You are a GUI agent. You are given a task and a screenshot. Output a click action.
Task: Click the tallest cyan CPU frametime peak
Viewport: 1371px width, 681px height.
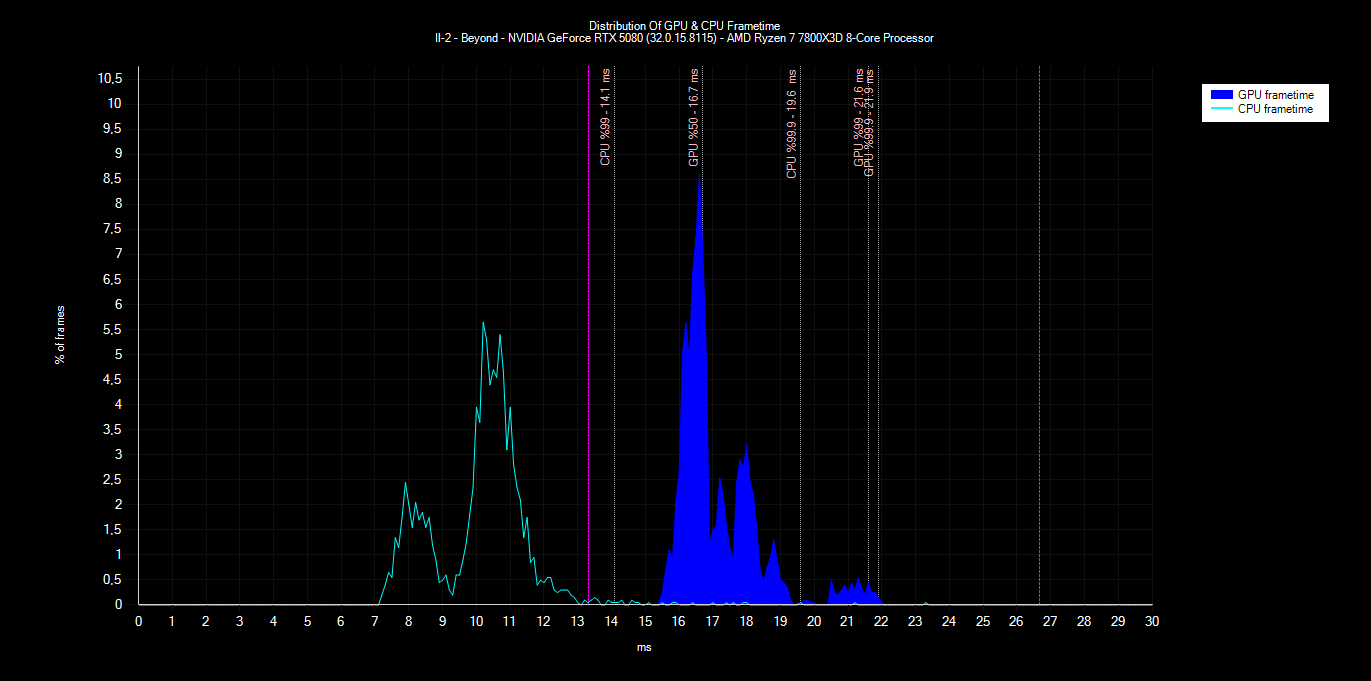pos(483,325)
